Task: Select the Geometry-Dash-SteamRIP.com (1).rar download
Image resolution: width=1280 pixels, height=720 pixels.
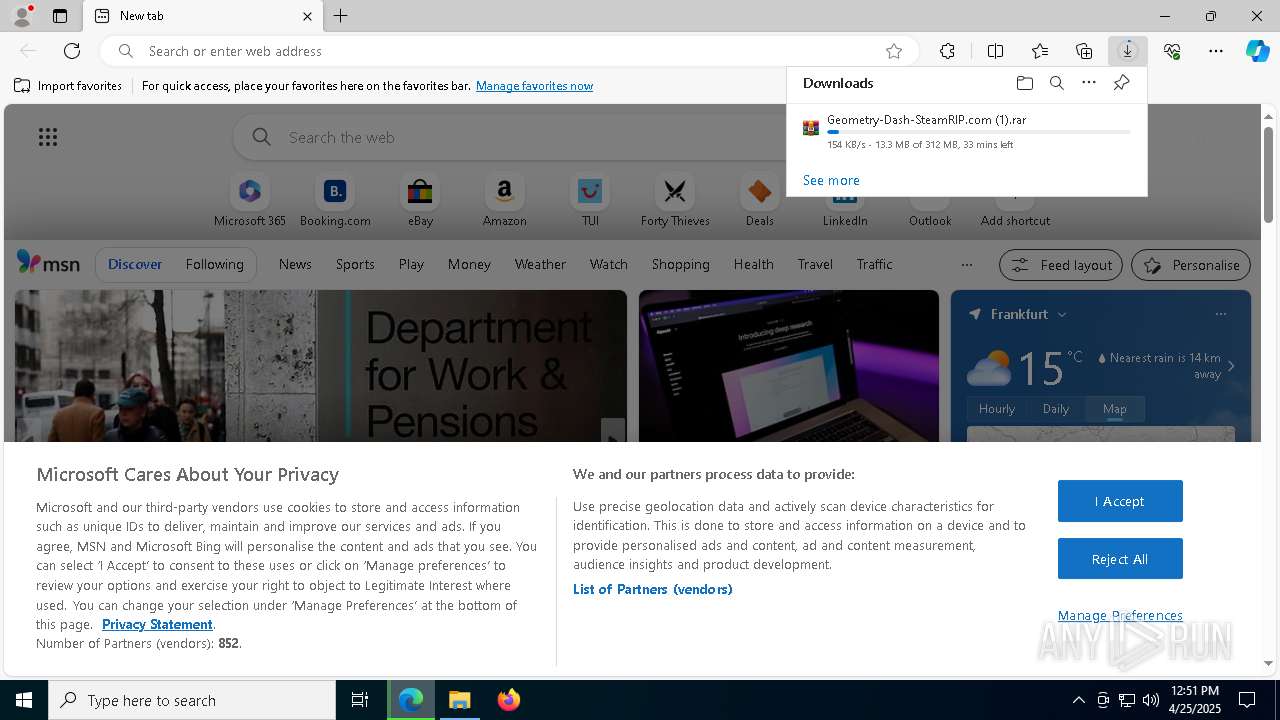Action: [x=966, y=131]
